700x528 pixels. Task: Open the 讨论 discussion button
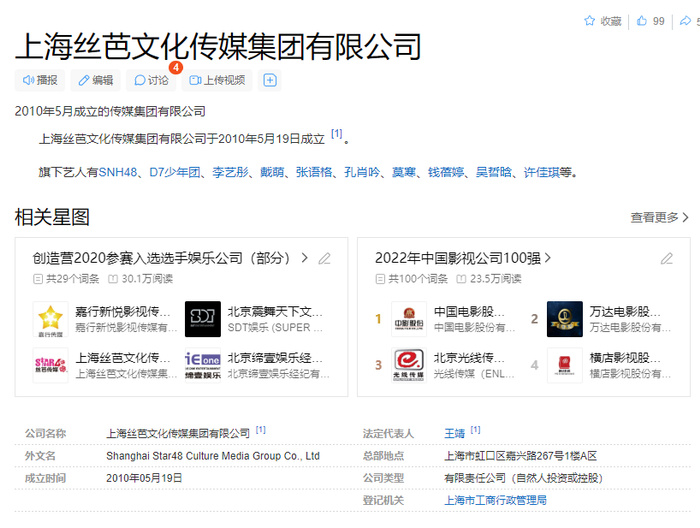coord(151,80)
